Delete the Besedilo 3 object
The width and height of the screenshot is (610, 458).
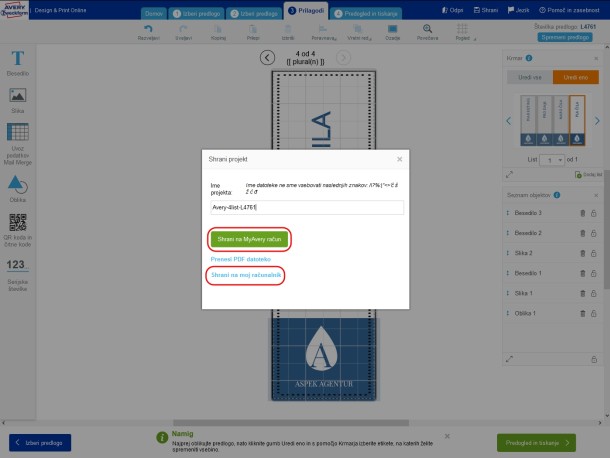[x=582, y=213]
